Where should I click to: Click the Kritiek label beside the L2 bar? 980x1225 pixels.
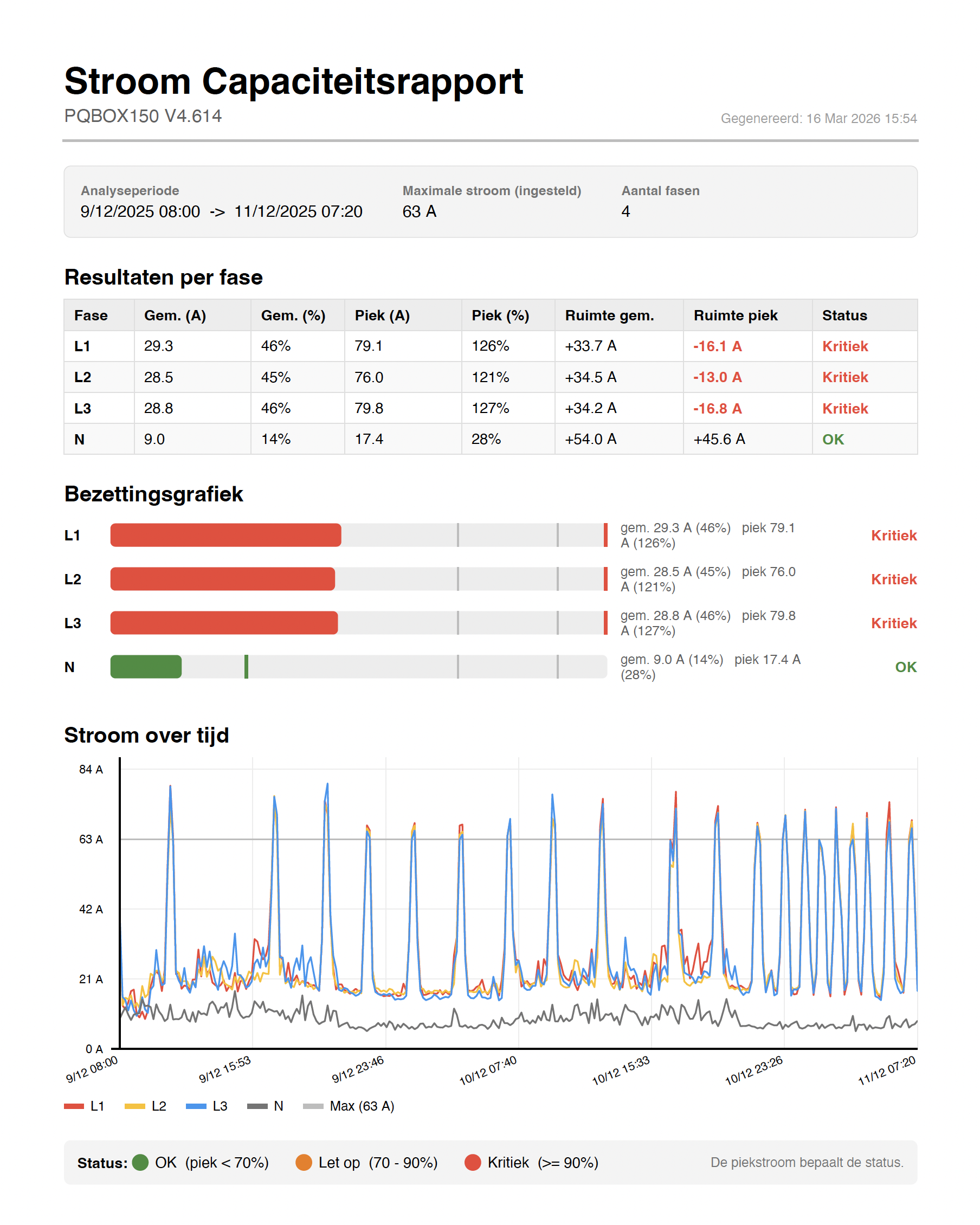894,579
